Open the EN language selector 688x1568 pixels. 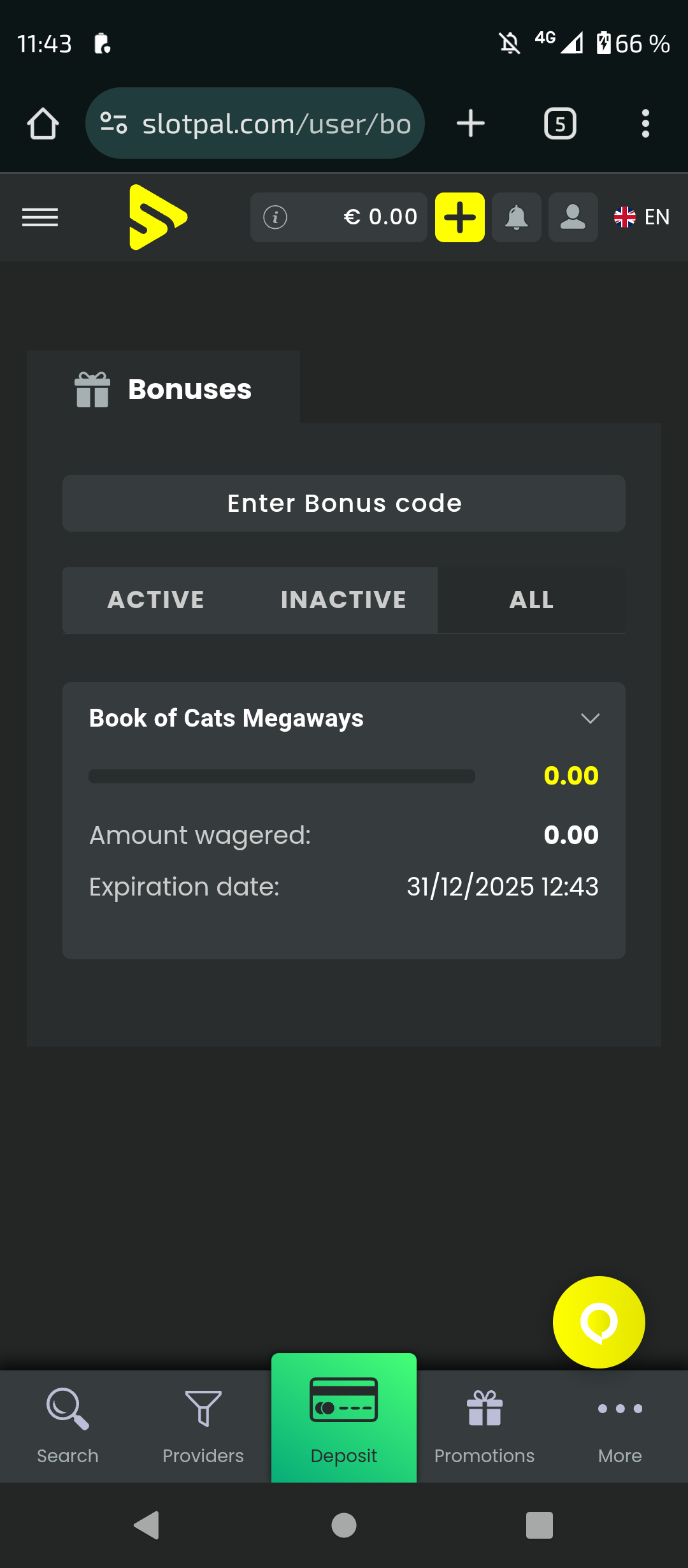coord(642,217)
